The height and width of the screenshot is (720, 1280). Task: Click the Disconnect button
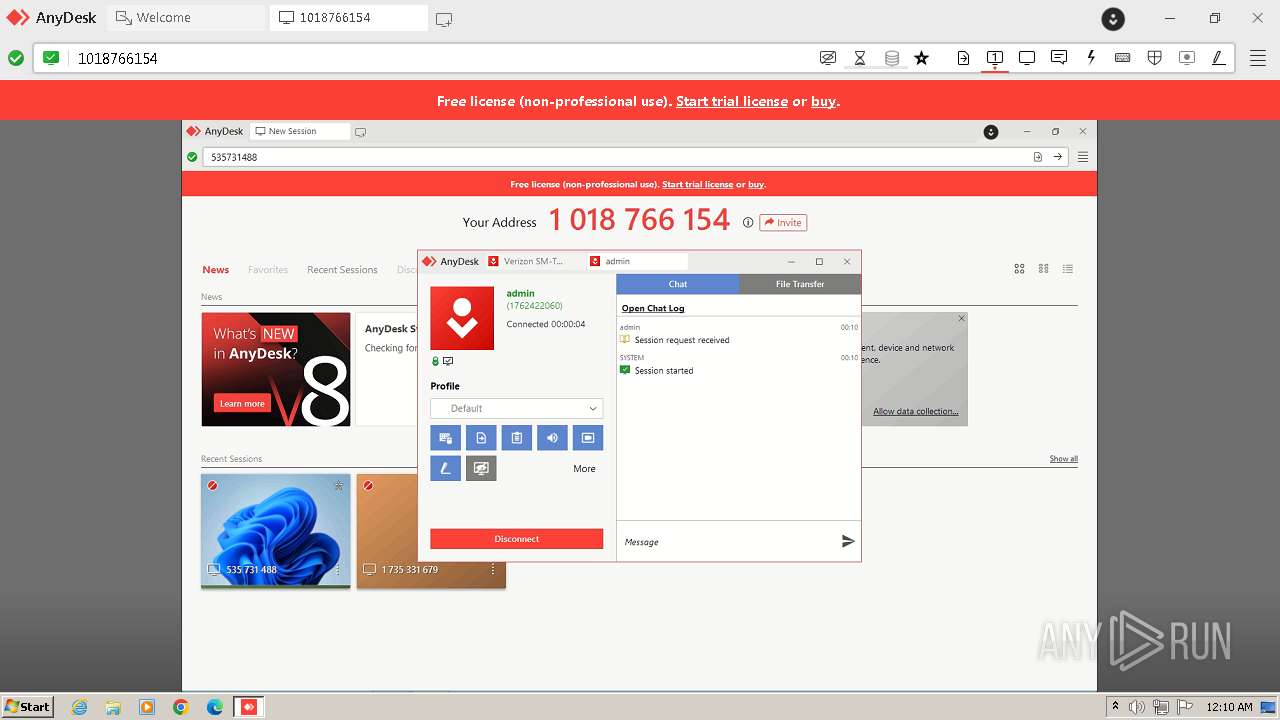point(517,539)
